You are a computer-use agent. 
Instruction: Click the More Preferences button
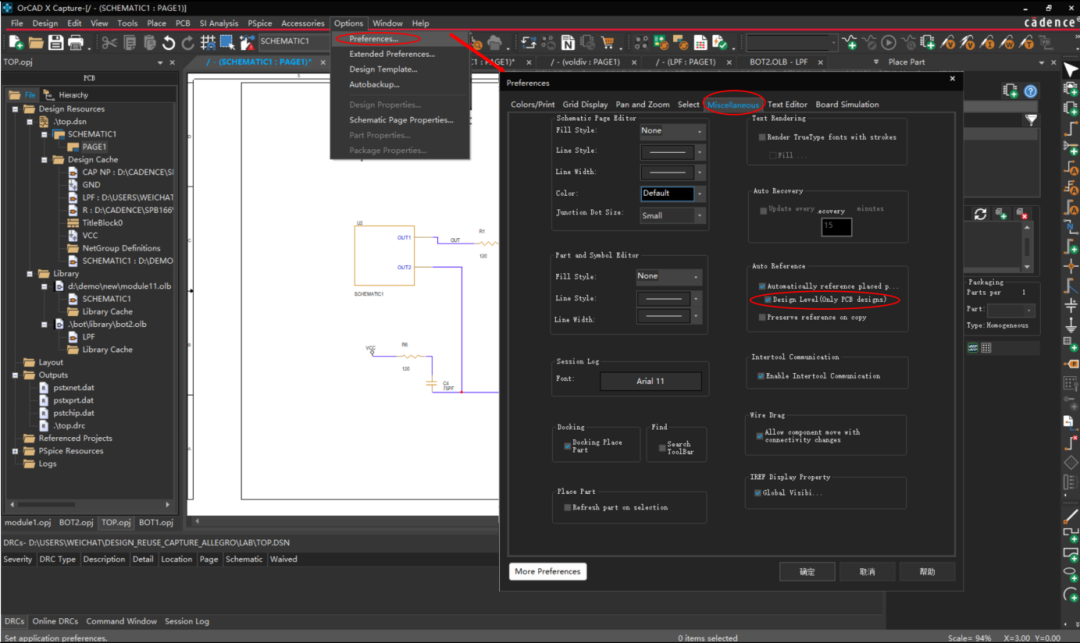[547, 571]
